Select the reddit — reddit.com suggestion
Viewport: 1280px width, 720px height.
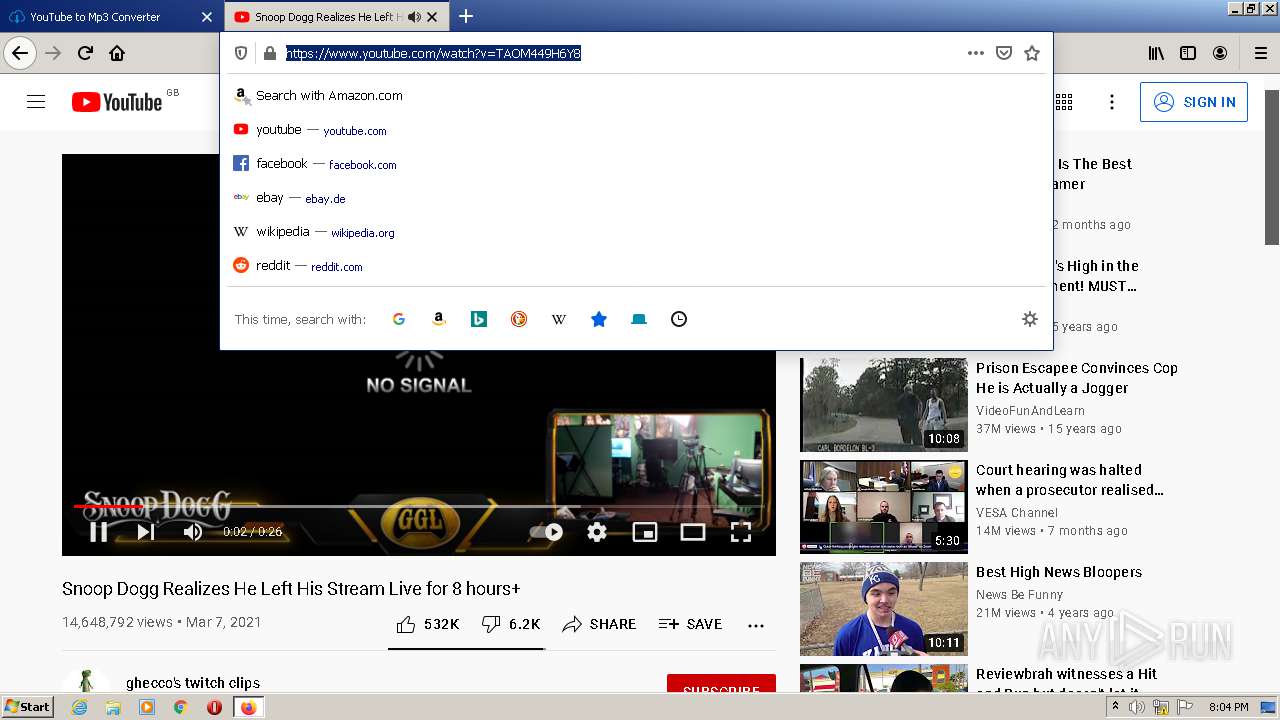click(636, 266)
